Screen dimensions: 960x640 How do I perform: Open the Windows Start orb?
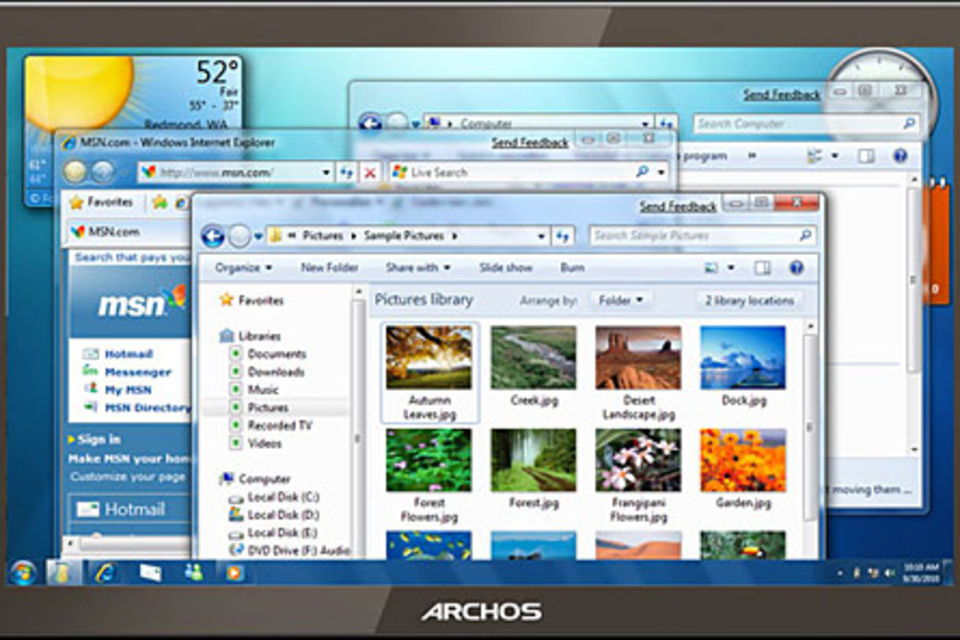coord(23,573)
